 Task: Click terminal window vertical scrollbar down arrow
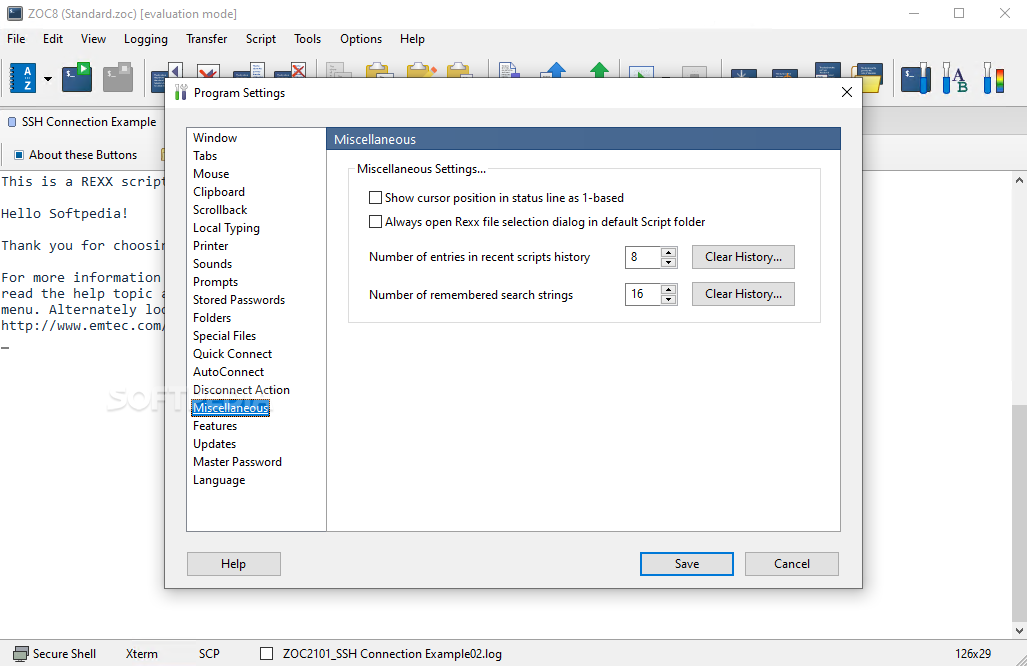click(1018, 631)
